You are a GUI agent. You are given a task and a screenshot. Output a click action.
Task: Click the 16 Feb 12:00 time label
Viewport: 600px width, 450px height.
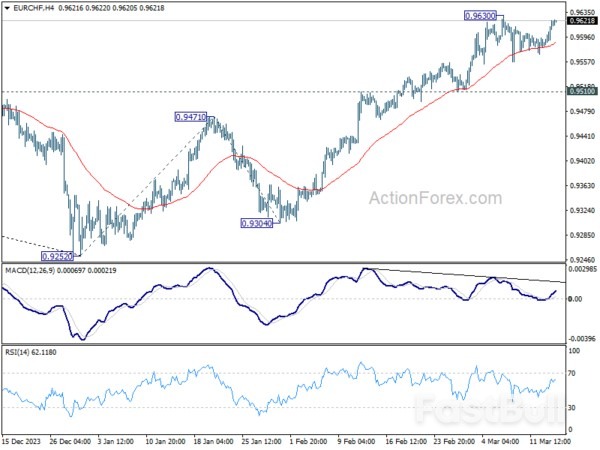(x=405, y=442)
